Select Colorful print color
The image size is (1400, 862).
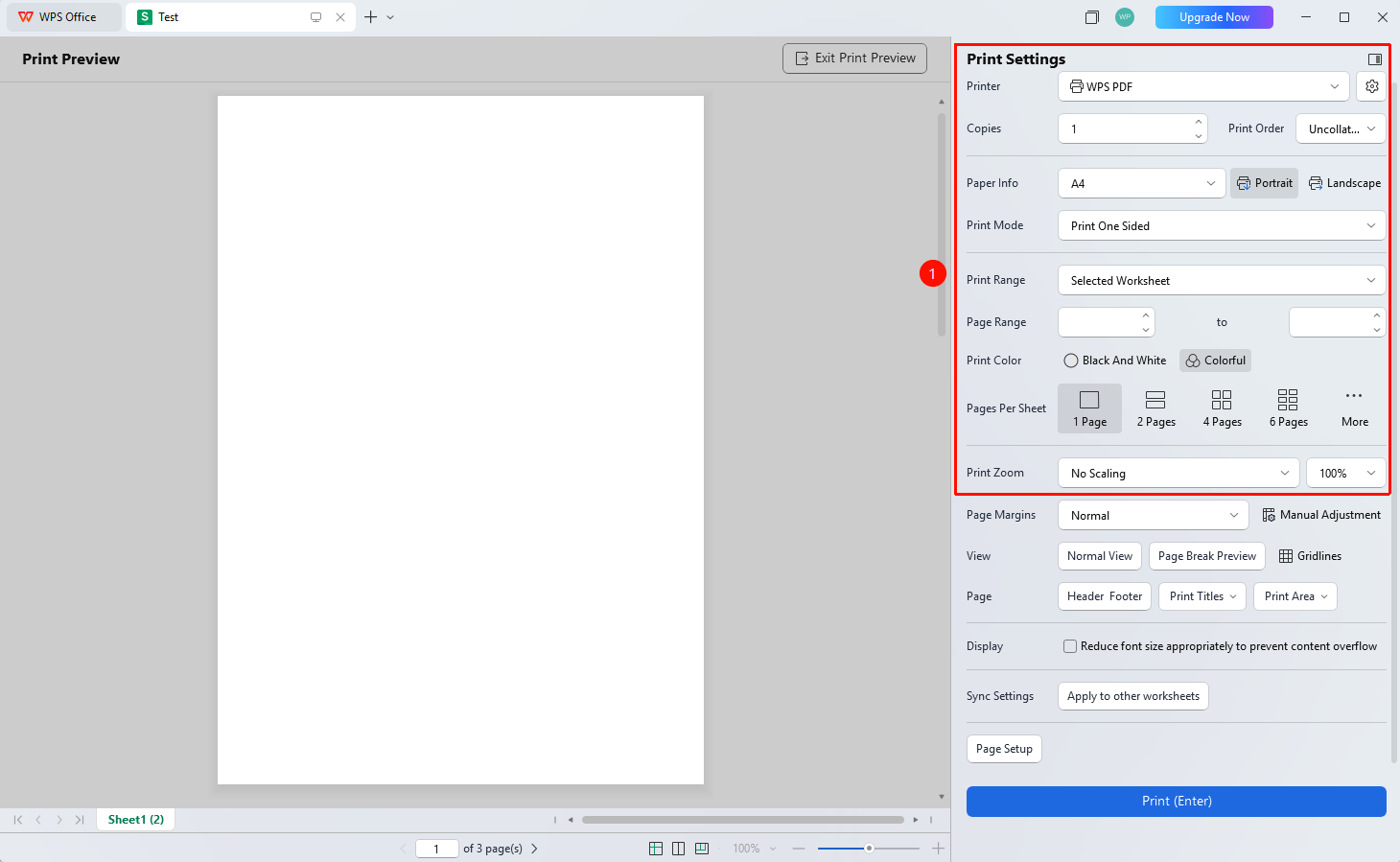pos(1215,361)
